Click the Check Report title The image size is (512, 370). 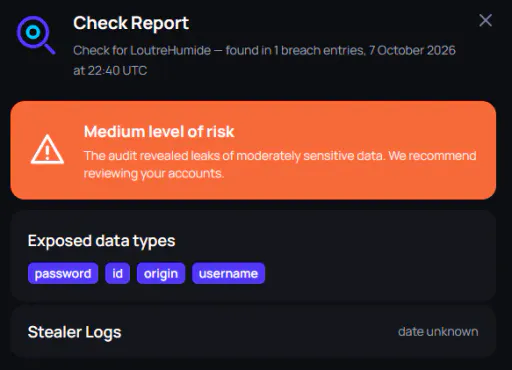coord(131,23)
